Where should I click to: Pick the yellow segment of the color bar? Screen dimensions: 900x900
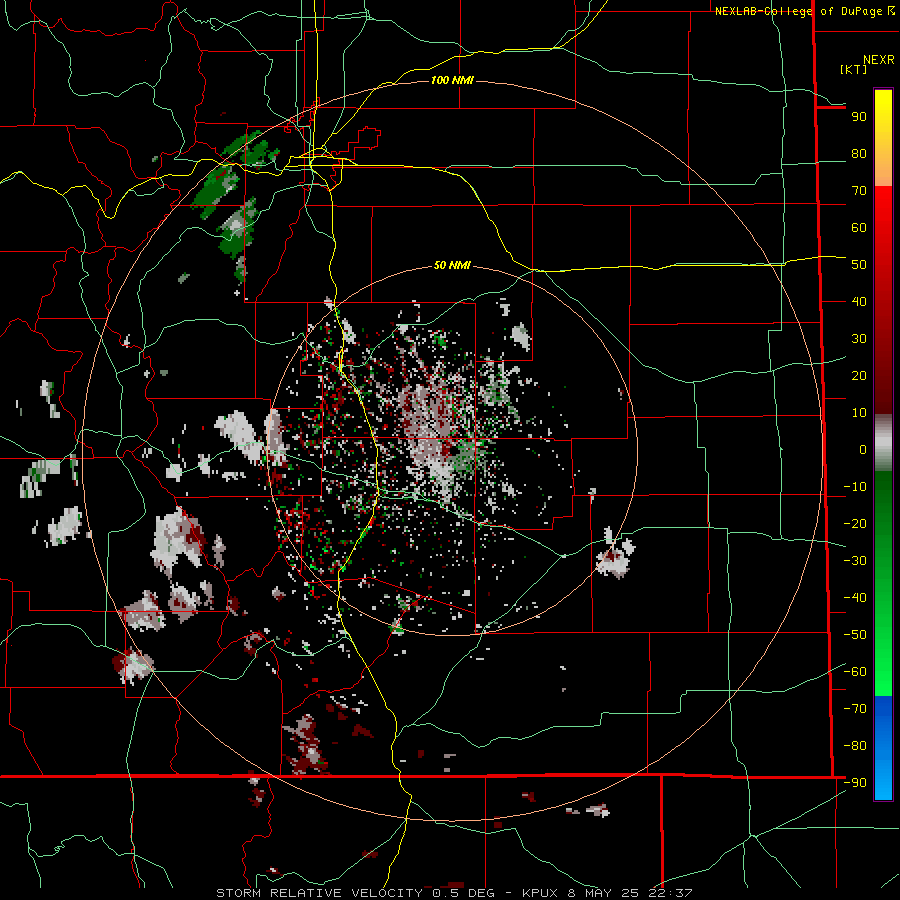(883, 137)
